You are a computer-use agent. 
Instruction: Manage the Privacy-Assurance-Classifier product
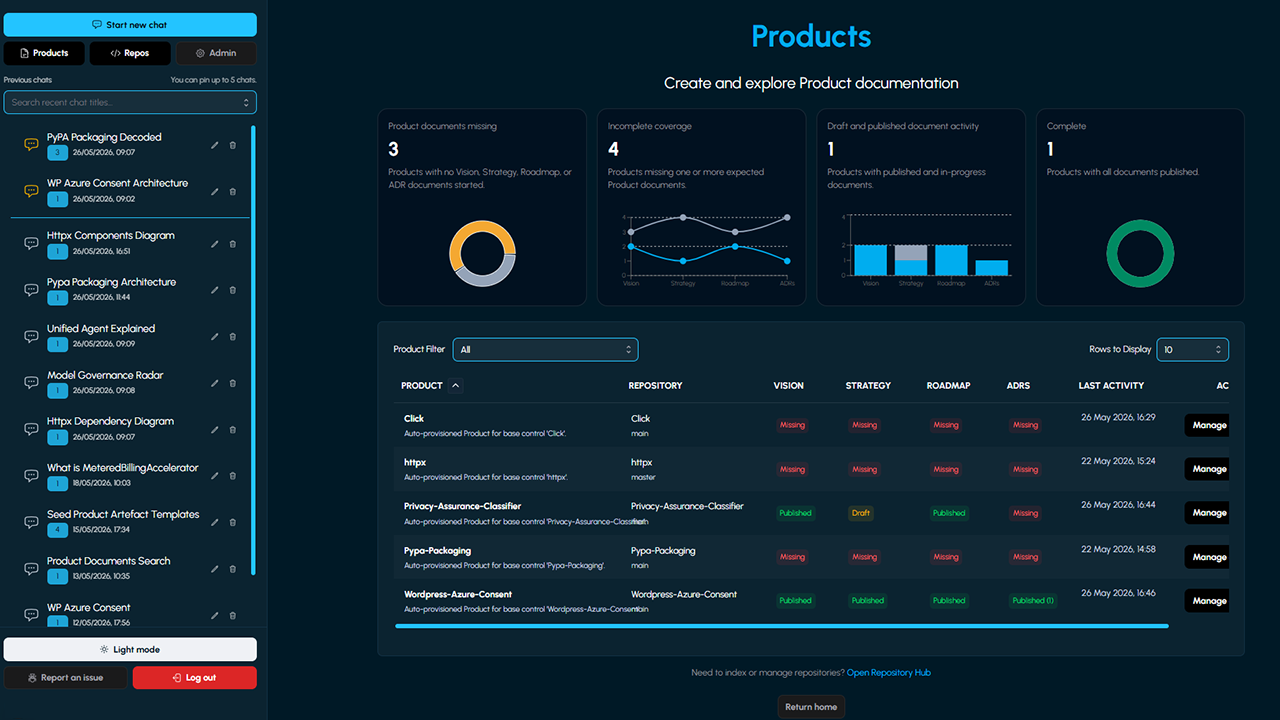pyautogui.click(x=1207, y=513)
